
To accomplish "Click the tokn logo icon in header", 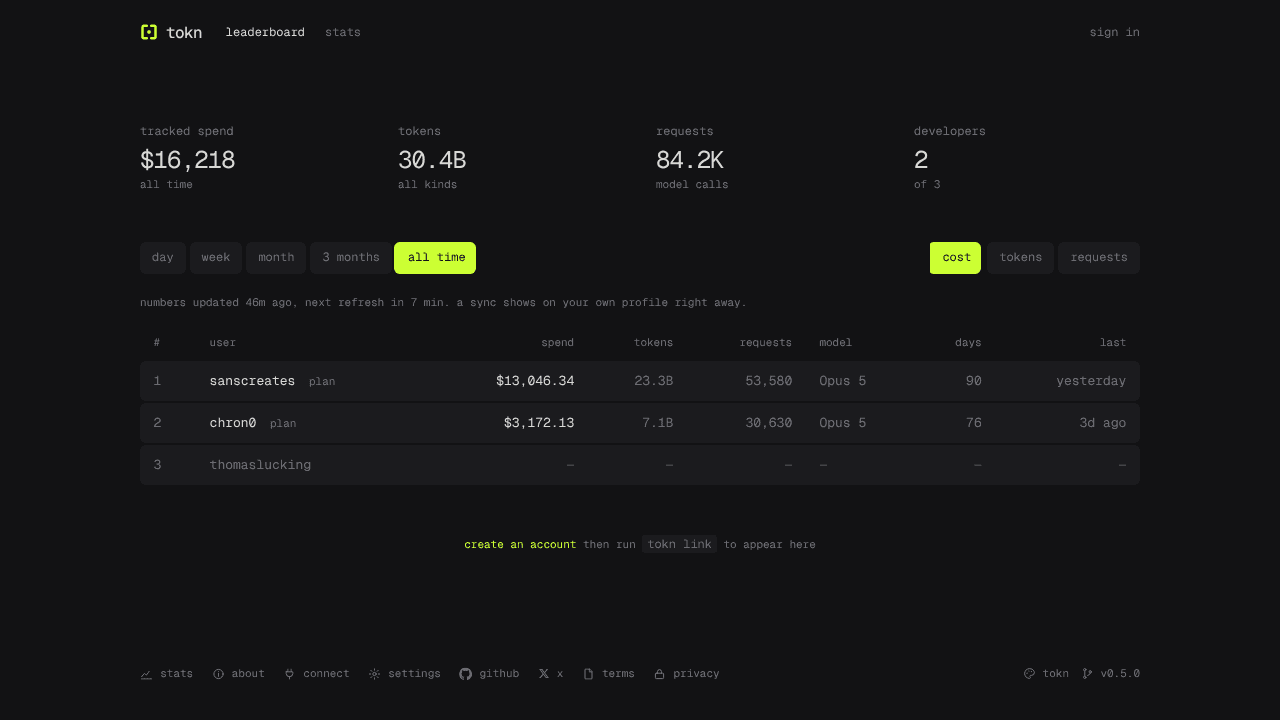I will 149,32.
